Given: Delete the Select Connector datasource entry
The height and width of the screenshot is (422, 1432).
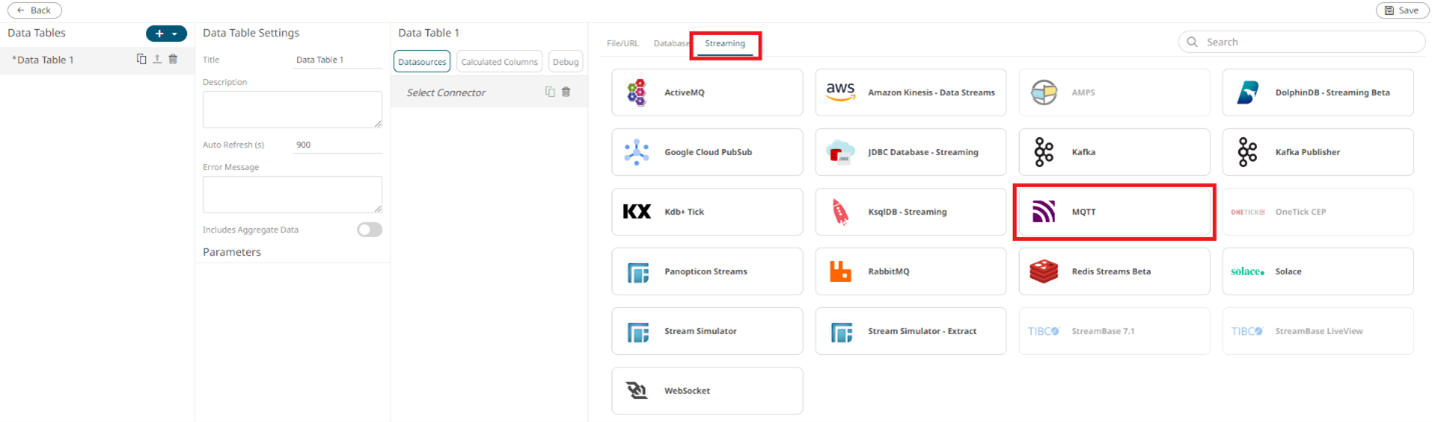Looking at the screenshot, I should point(566,92).
